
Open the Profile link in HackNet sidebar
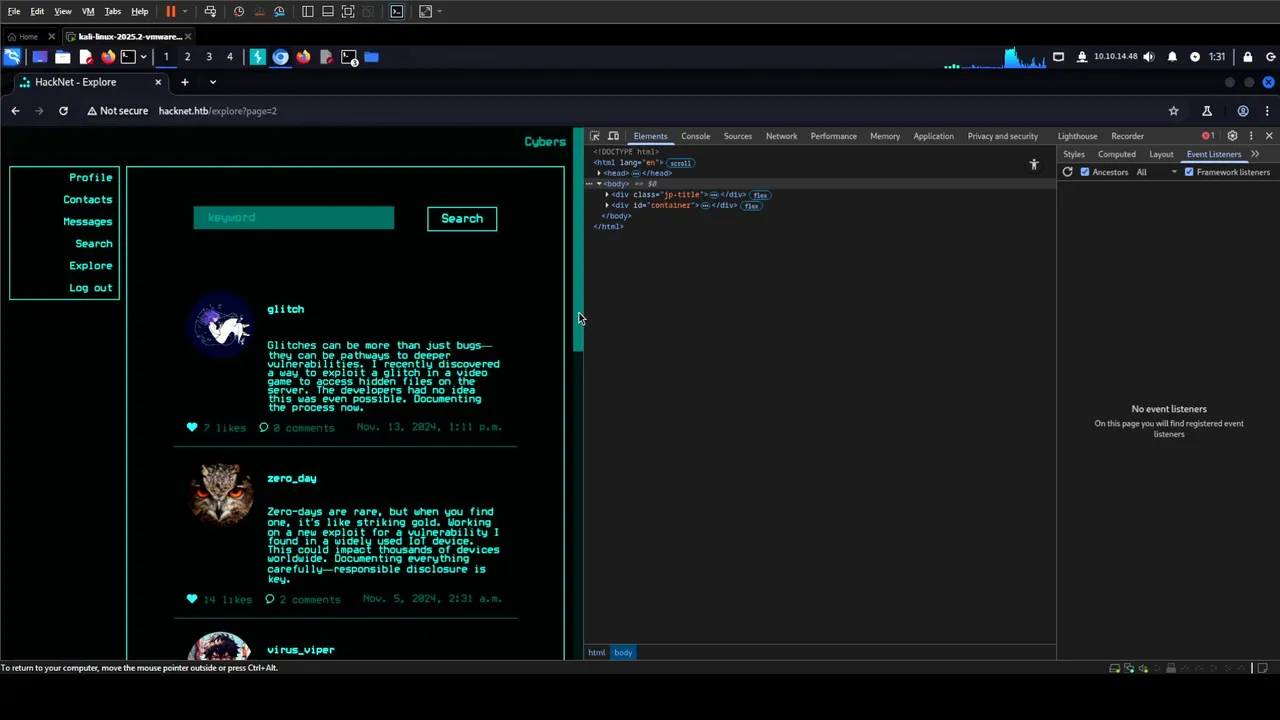[x=91, y=177]
